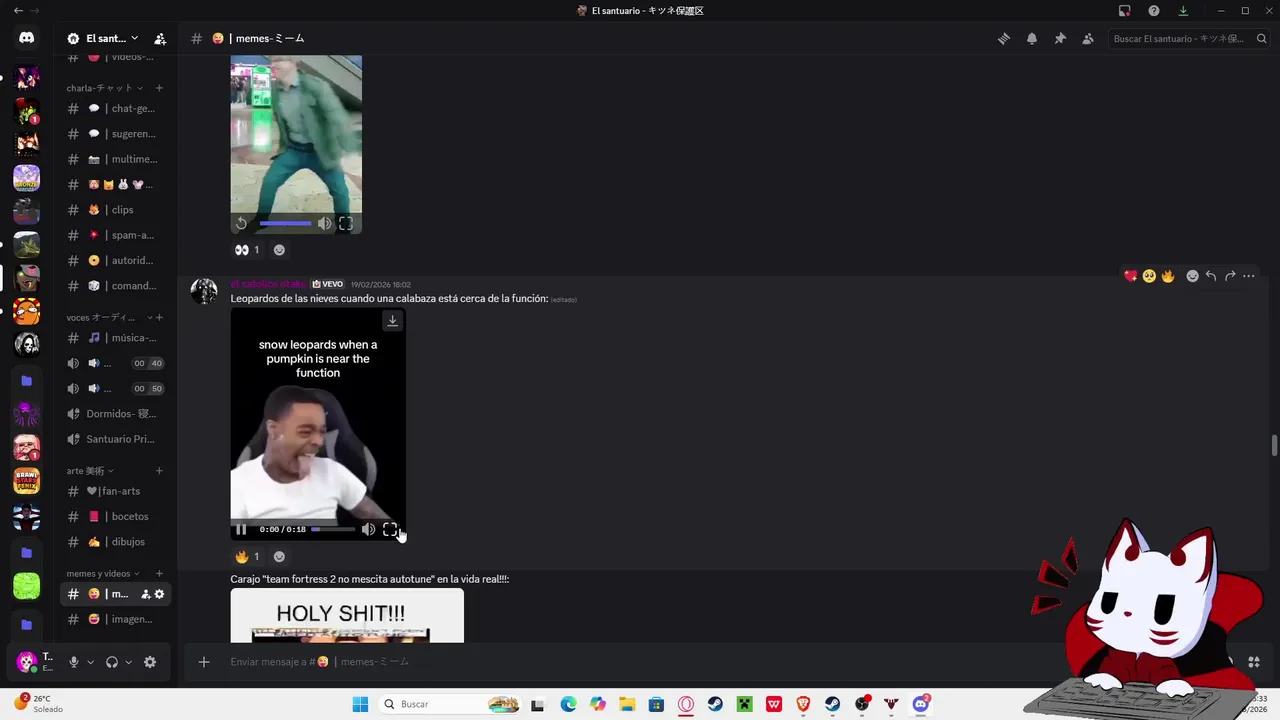This screenshot has height=720, width=1280.
Task: Open the fan-arts channel
Action: 114,491
